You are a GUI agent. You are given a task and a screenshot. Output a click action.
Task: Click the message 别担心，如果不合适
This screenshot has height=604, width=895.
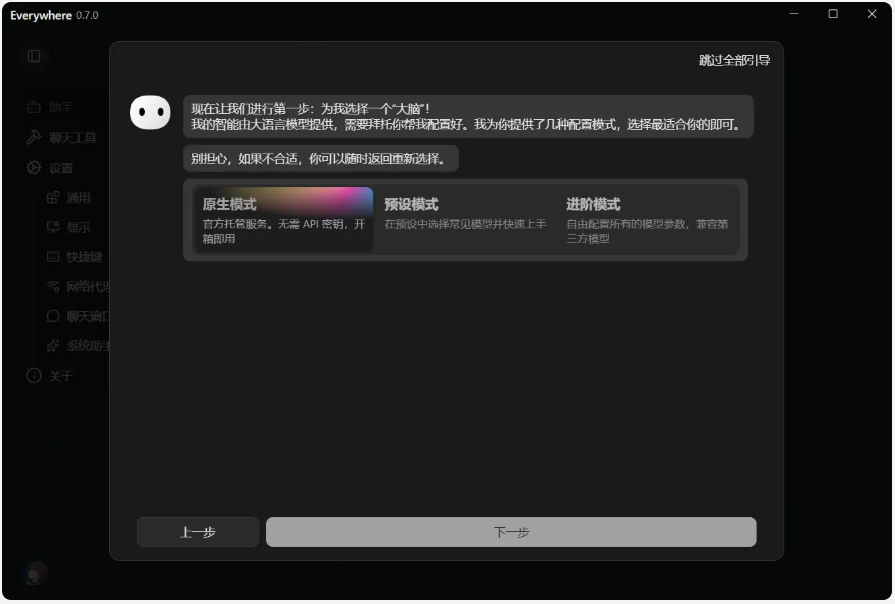tap(321, 159)
